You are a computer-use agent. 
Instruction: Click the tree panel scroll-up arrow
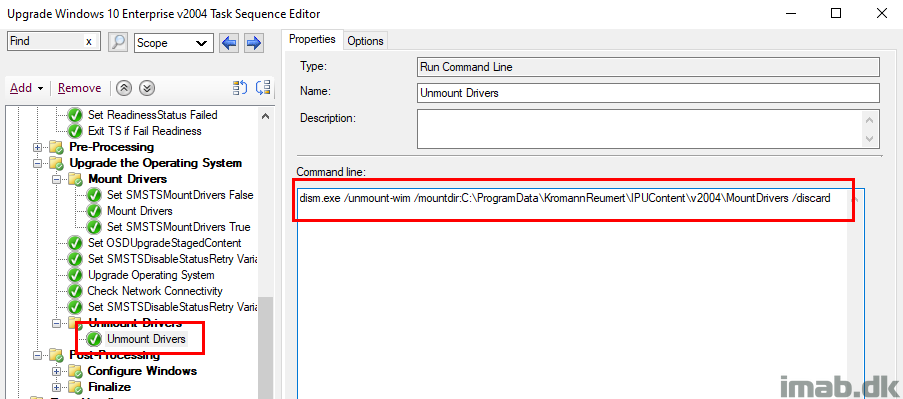tap(265, 116)
